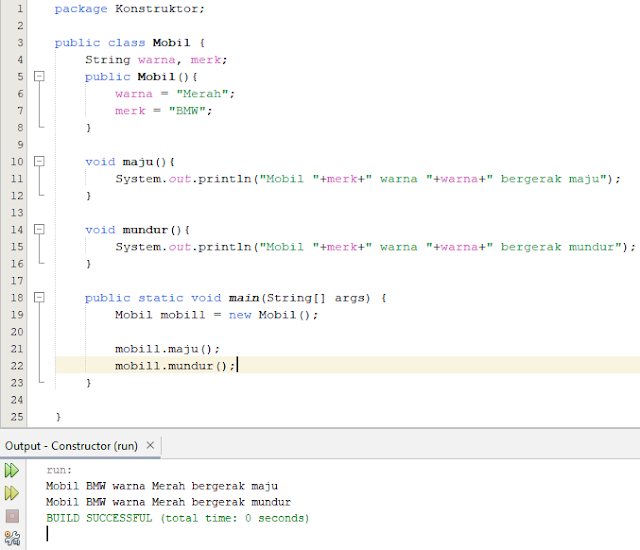Close the Output - Constructor (run) tab

150,445
